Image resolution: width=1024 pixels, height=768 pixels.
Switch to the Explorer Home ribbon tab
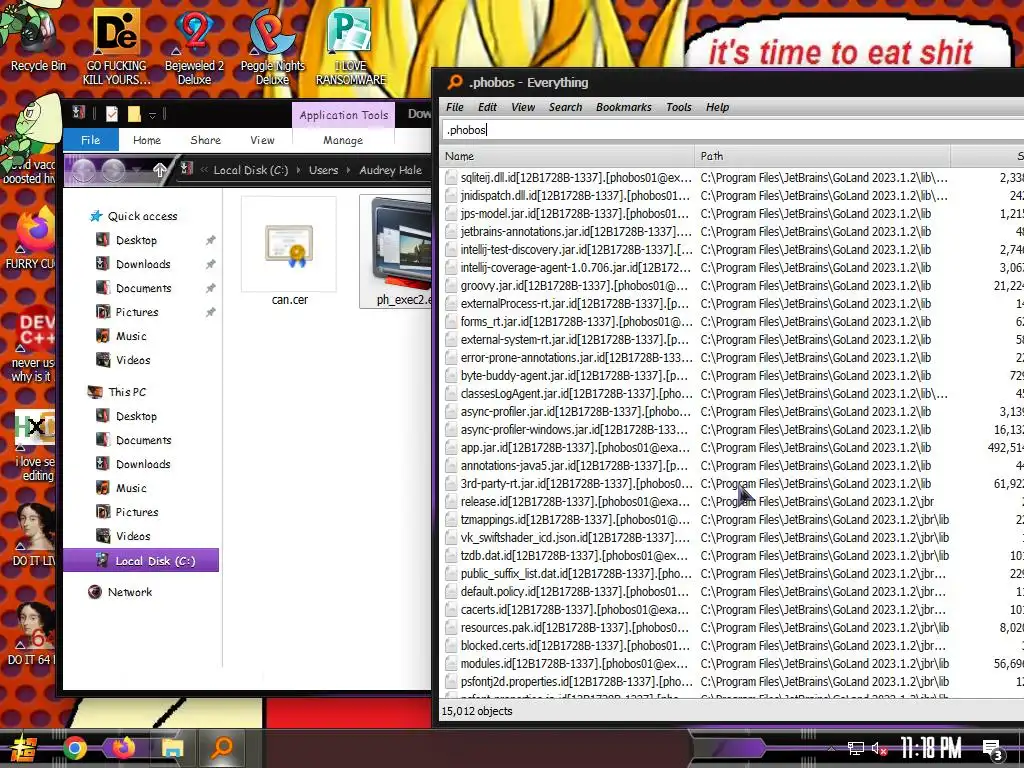[147, 140]
